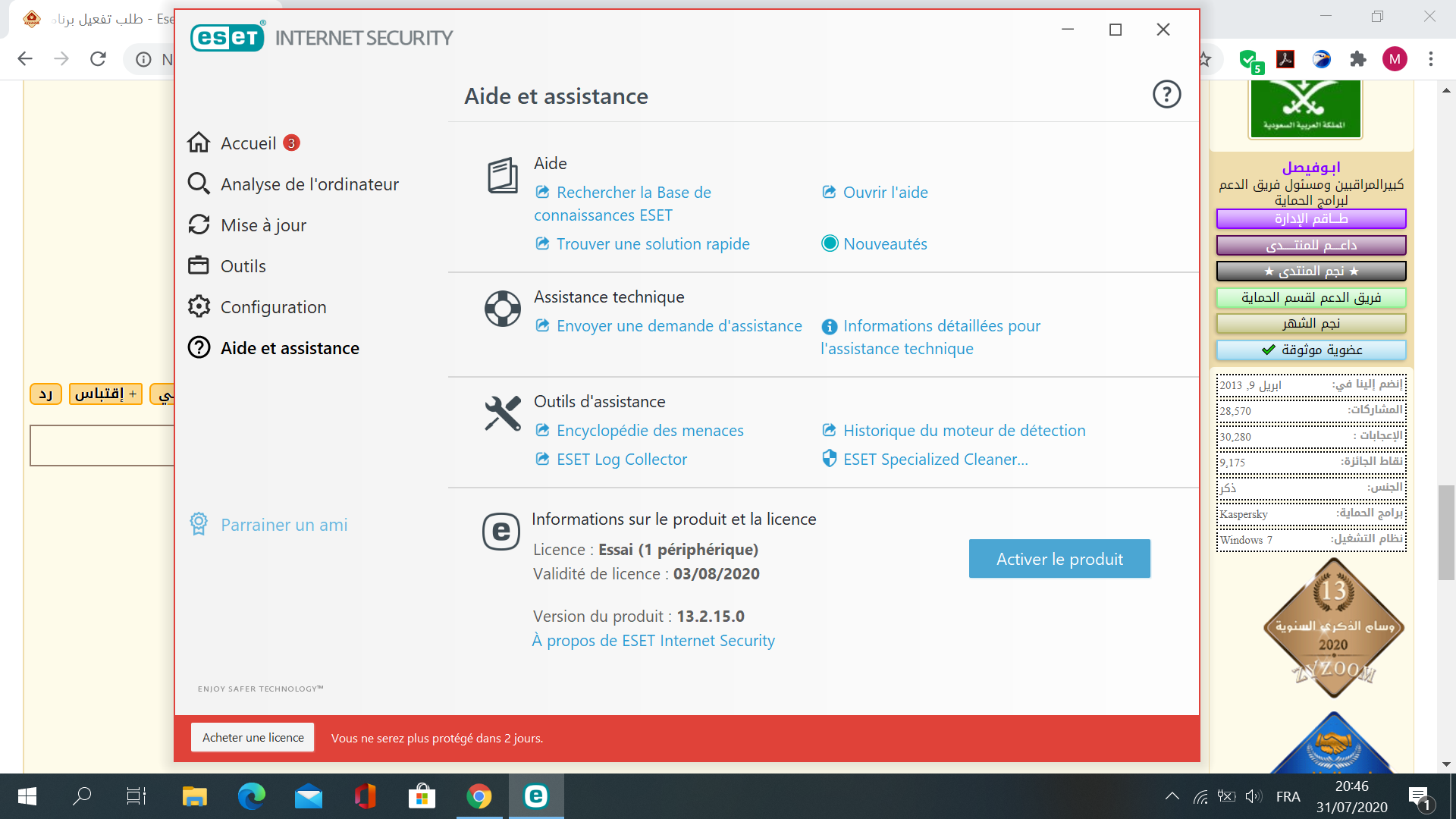The height and width of the screenshot is (819, 1456).
Task: Click the Acheter une licence button
Action: coord(253,737)
